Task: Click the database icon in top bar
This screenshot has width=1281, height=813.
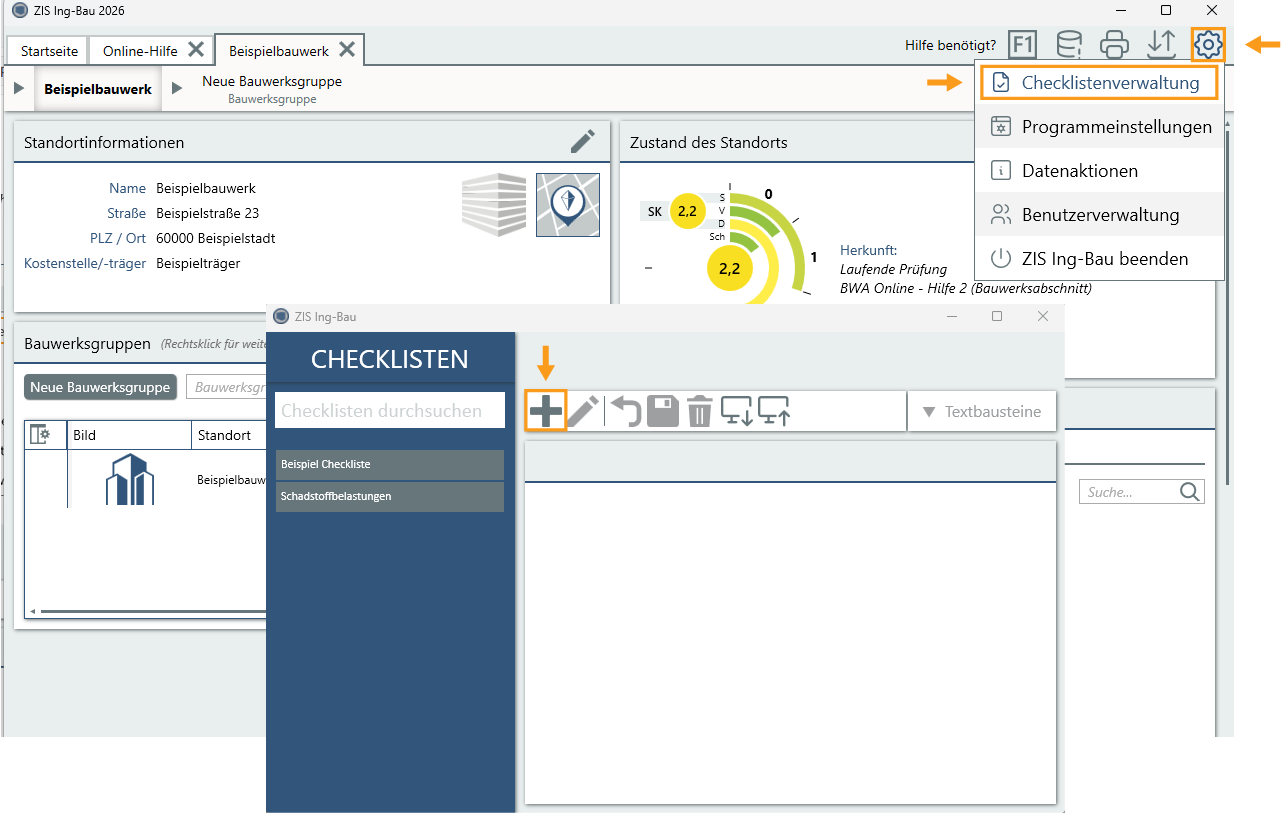Action: click(x=1069, y=44)
